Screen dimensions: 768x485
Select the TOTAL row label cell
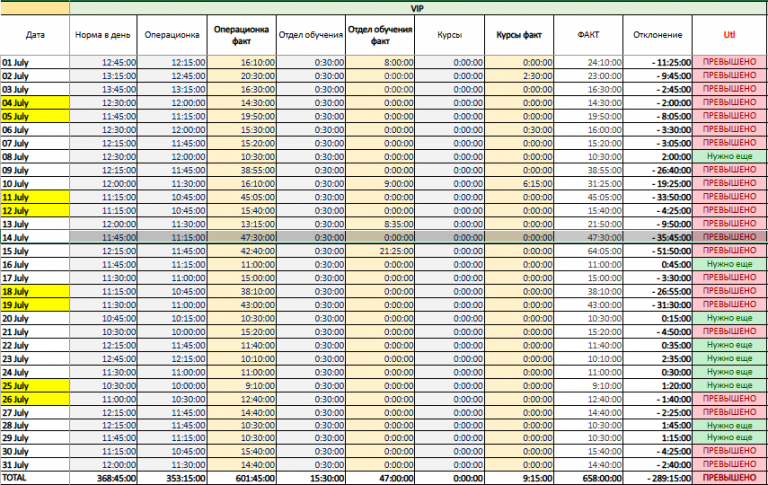(x=35, y=478)
